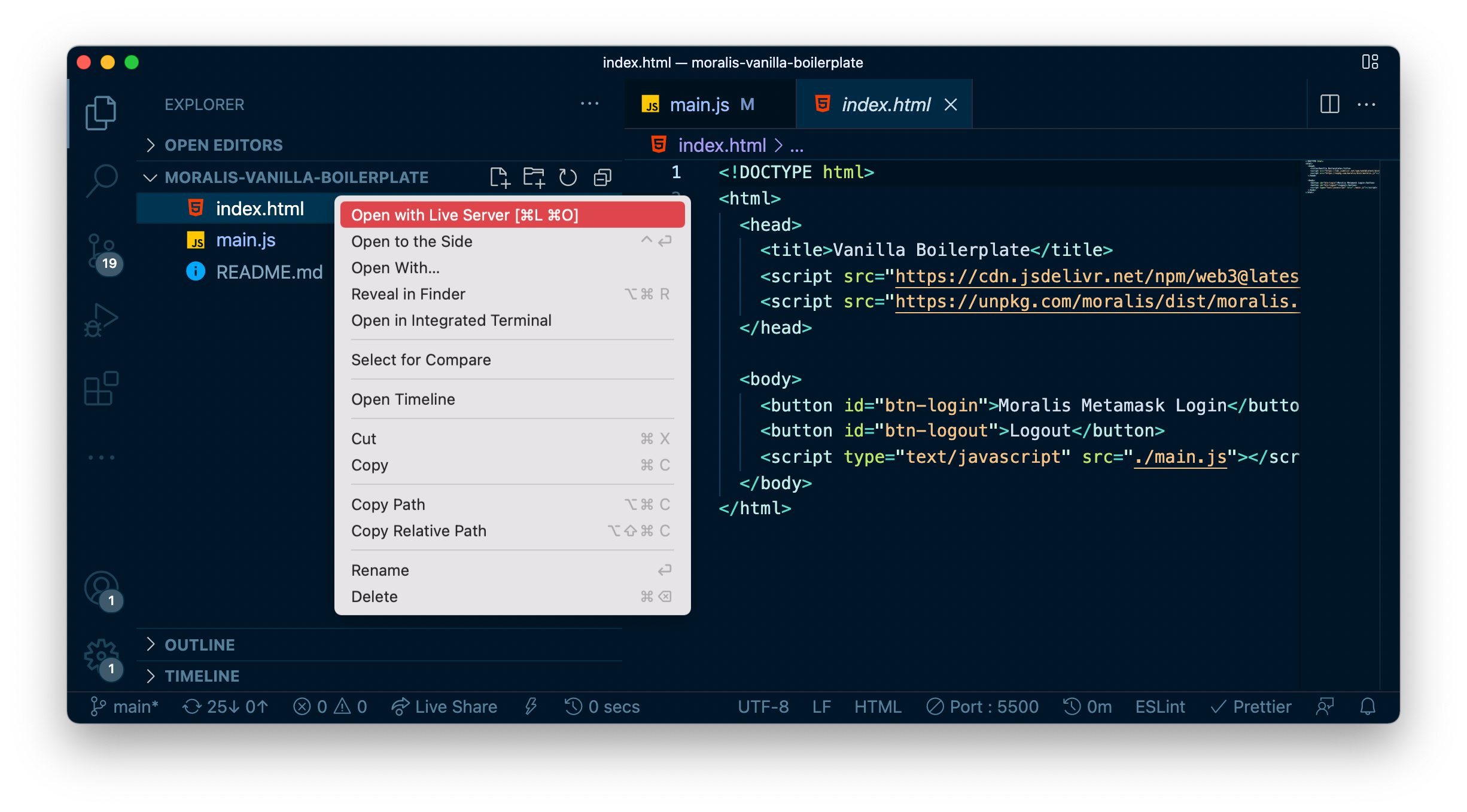Choose Open with Live Server
The height and width of the screenshot is (812, 1467).
point(512,215)
